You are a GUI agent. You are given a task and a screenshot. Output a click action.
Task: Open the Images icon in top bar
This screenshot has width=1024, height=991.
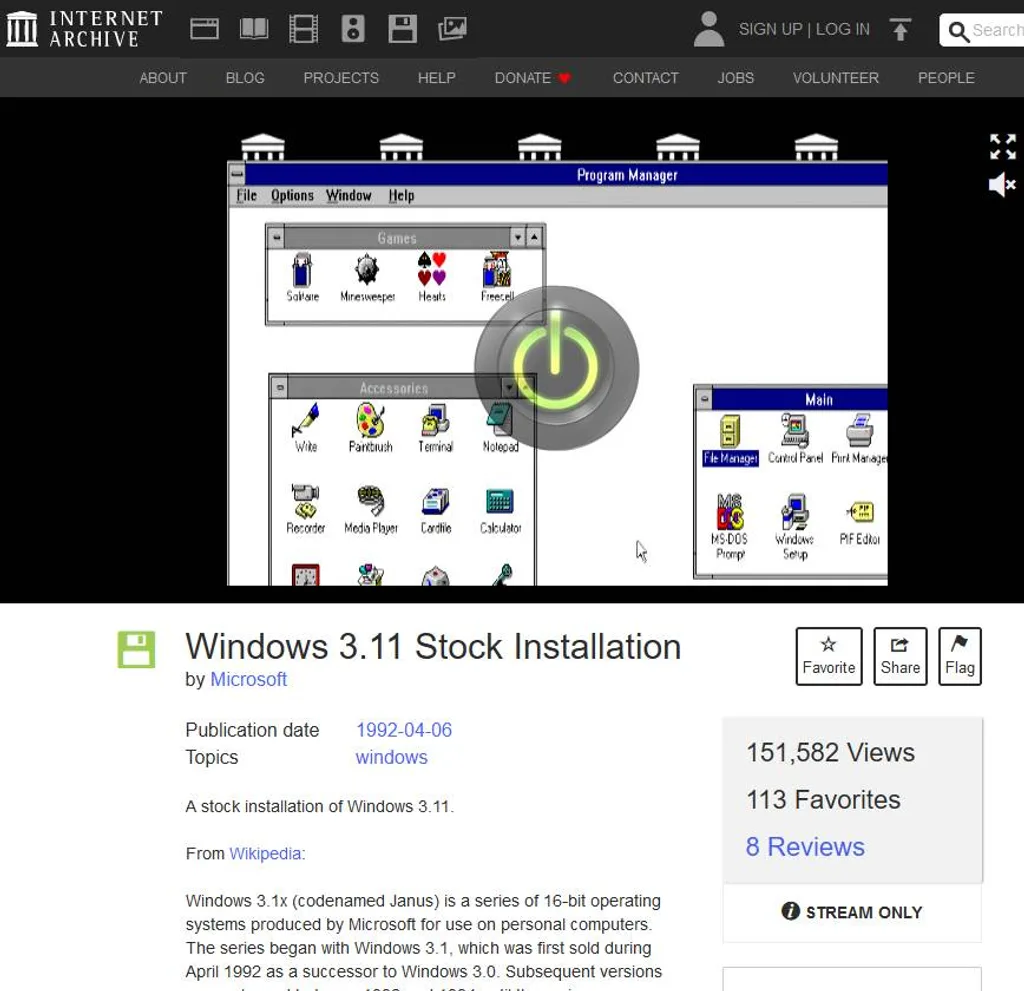pyautogui.click(x=452, y=29)
